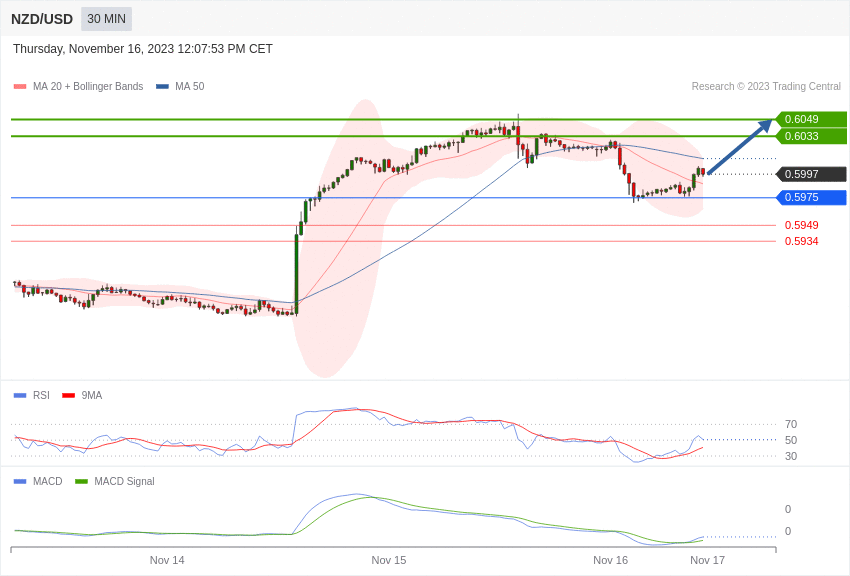Click the Research © 2023 Trading Central credit
The image size is (850, 576).
click(x=766, y=87)
